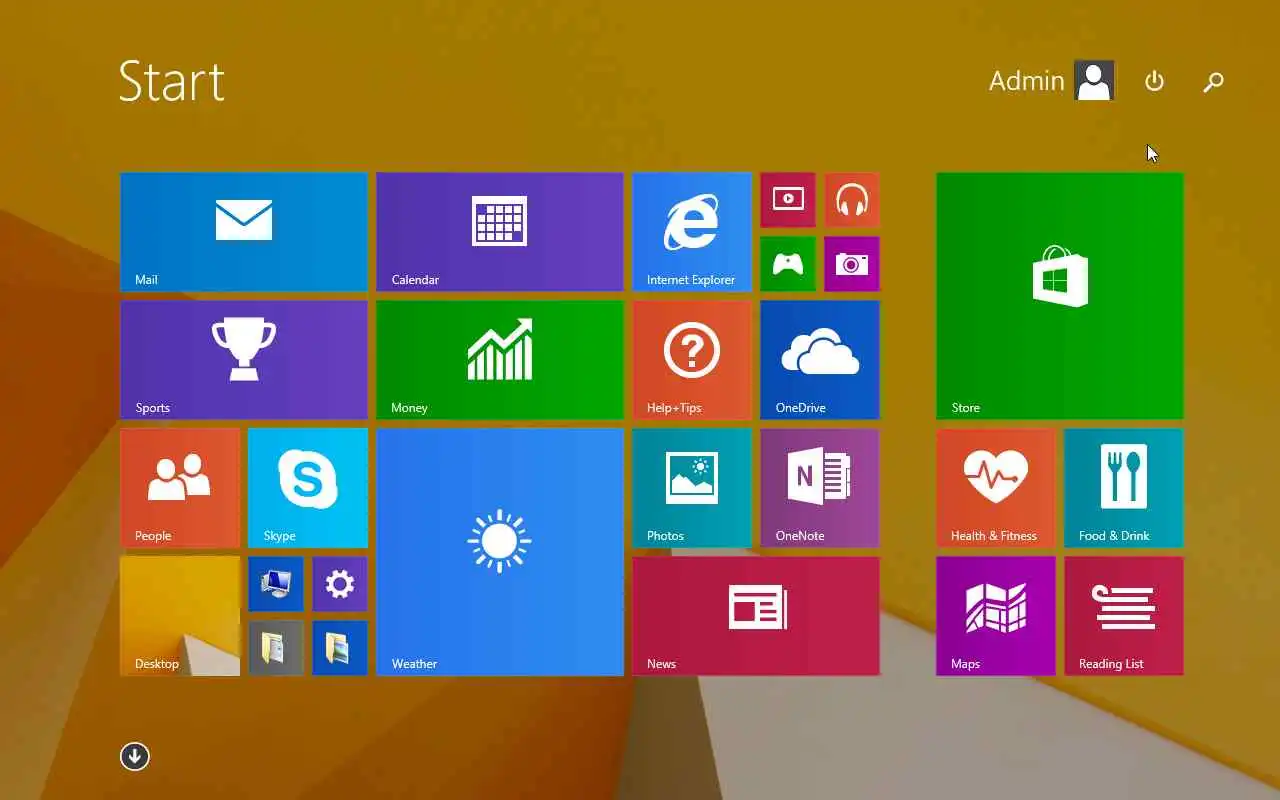This screenshot has height=800, width=1280.
Task: Launch Internet Explorer tile
Action: [x=692, y=232]
